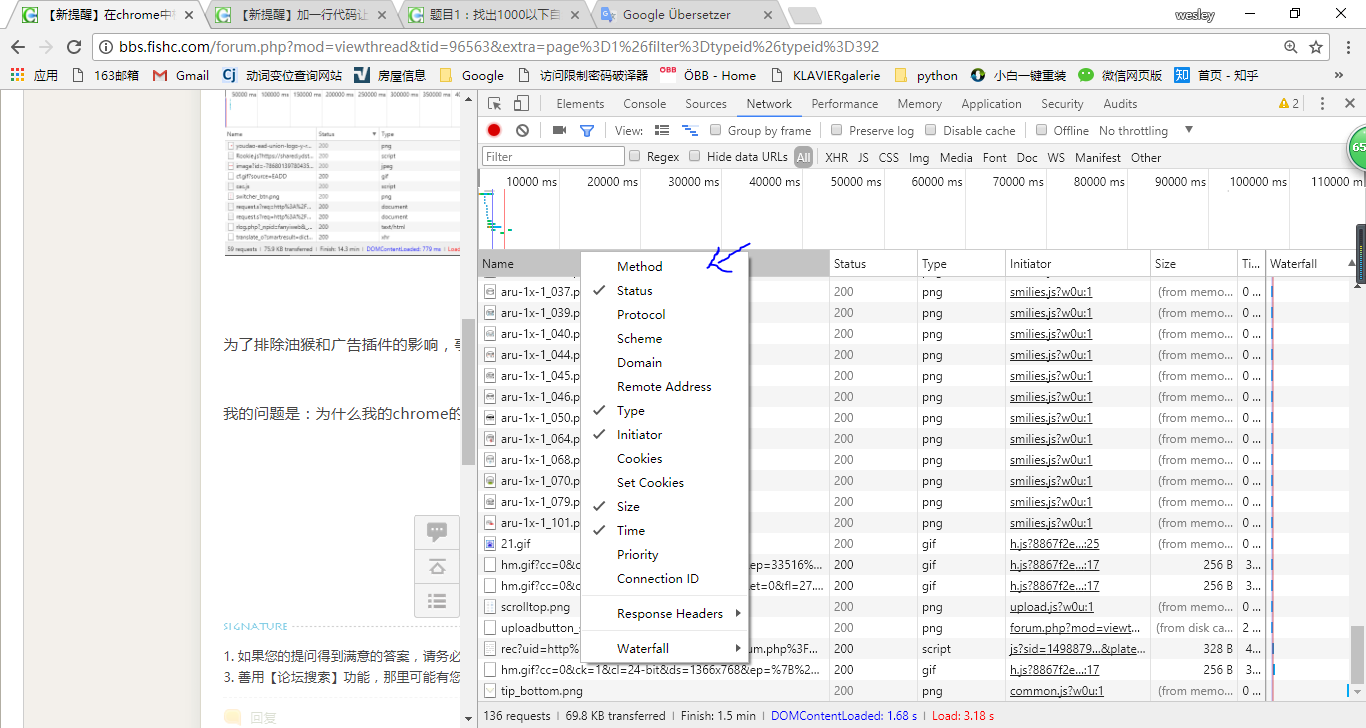Show more bookmarks overflow chevron

click(1339, 75)
